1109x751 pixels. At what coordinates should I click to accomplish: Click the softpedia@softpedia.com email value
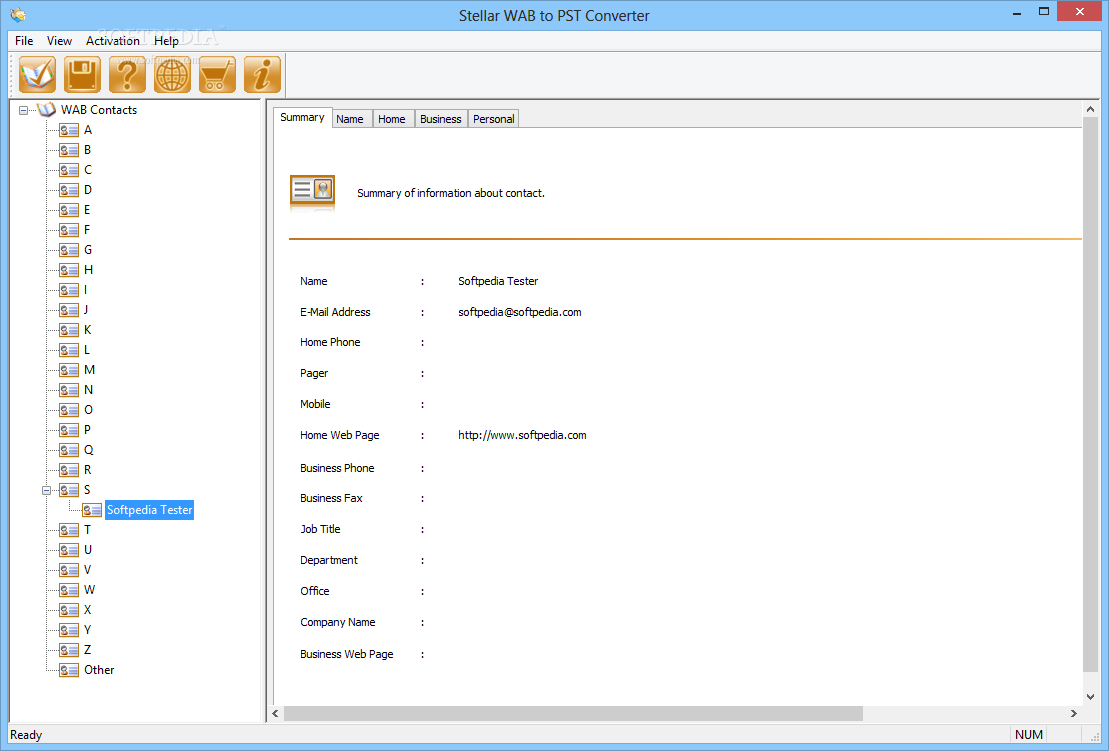520,312
